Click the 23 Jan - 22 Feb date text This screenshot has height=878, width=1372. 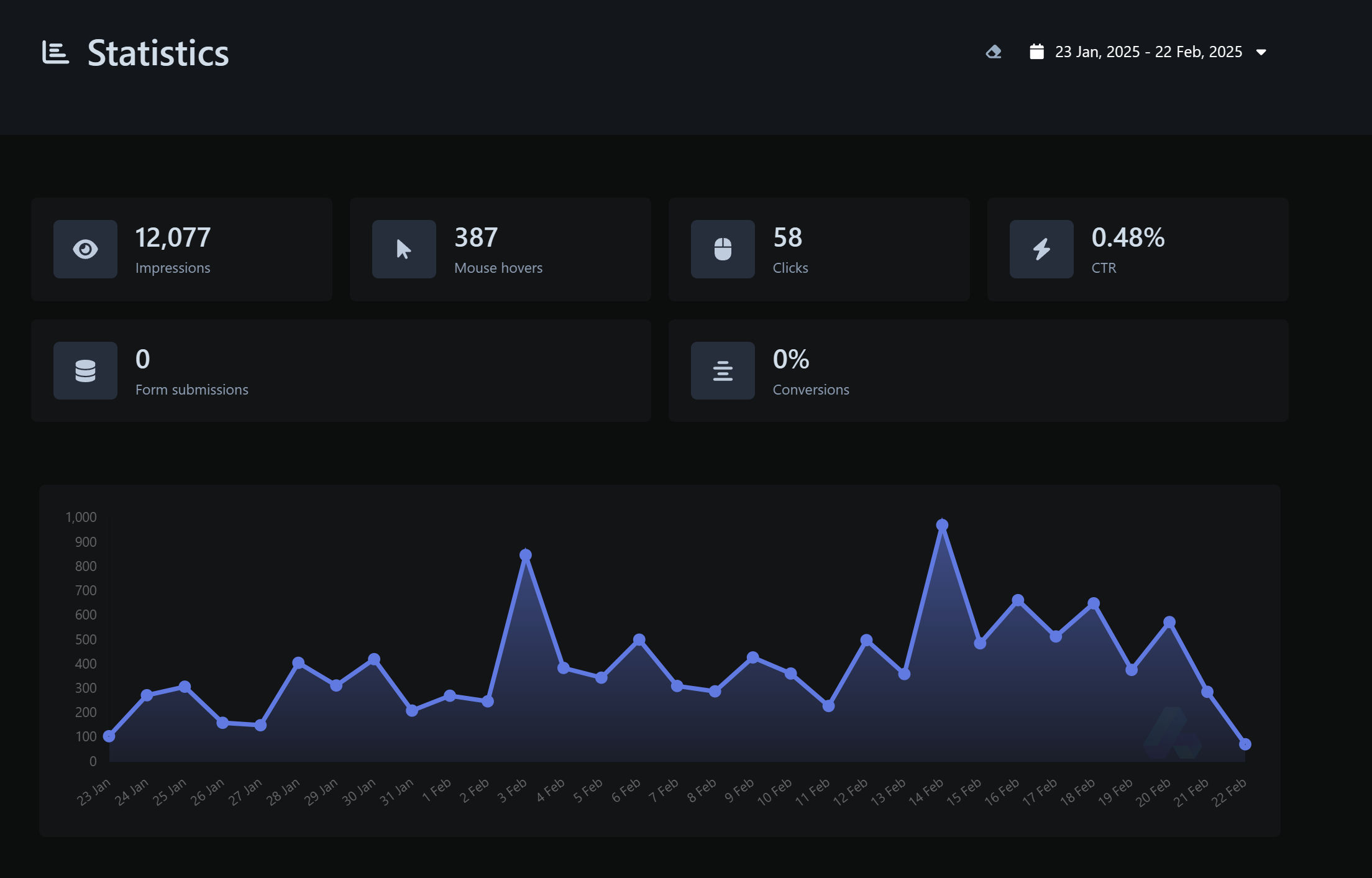click(1148, 52)
